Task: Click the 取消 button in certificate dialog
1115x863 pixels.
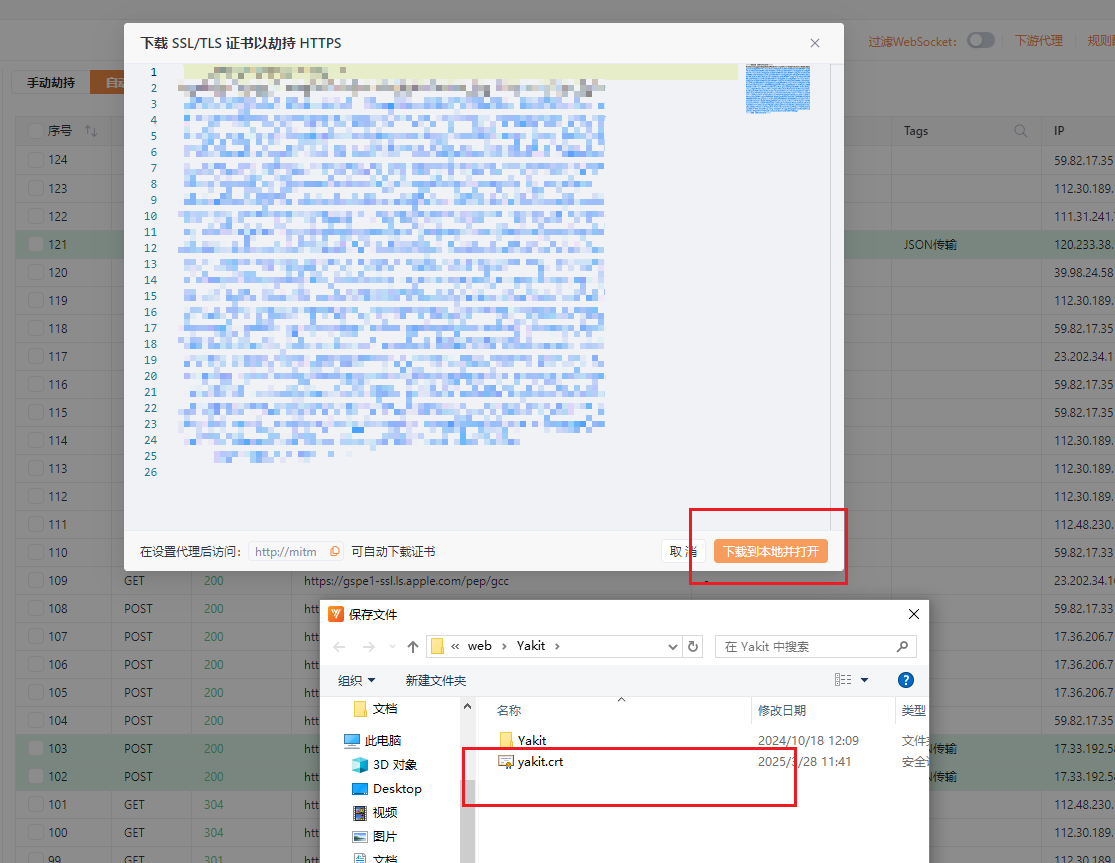Action: pyautogui.click(x=683, y=552)
